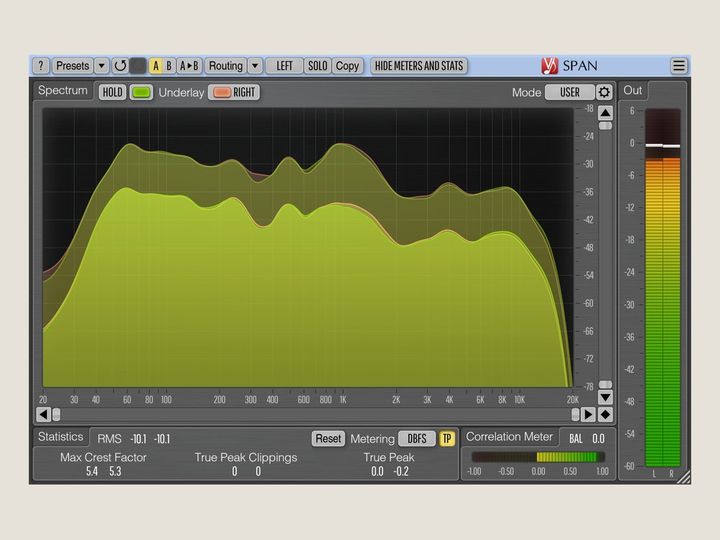Click the range scroll down arrow
The height and width of the screenshot is (540, 720).
click(x=605, y=397)
